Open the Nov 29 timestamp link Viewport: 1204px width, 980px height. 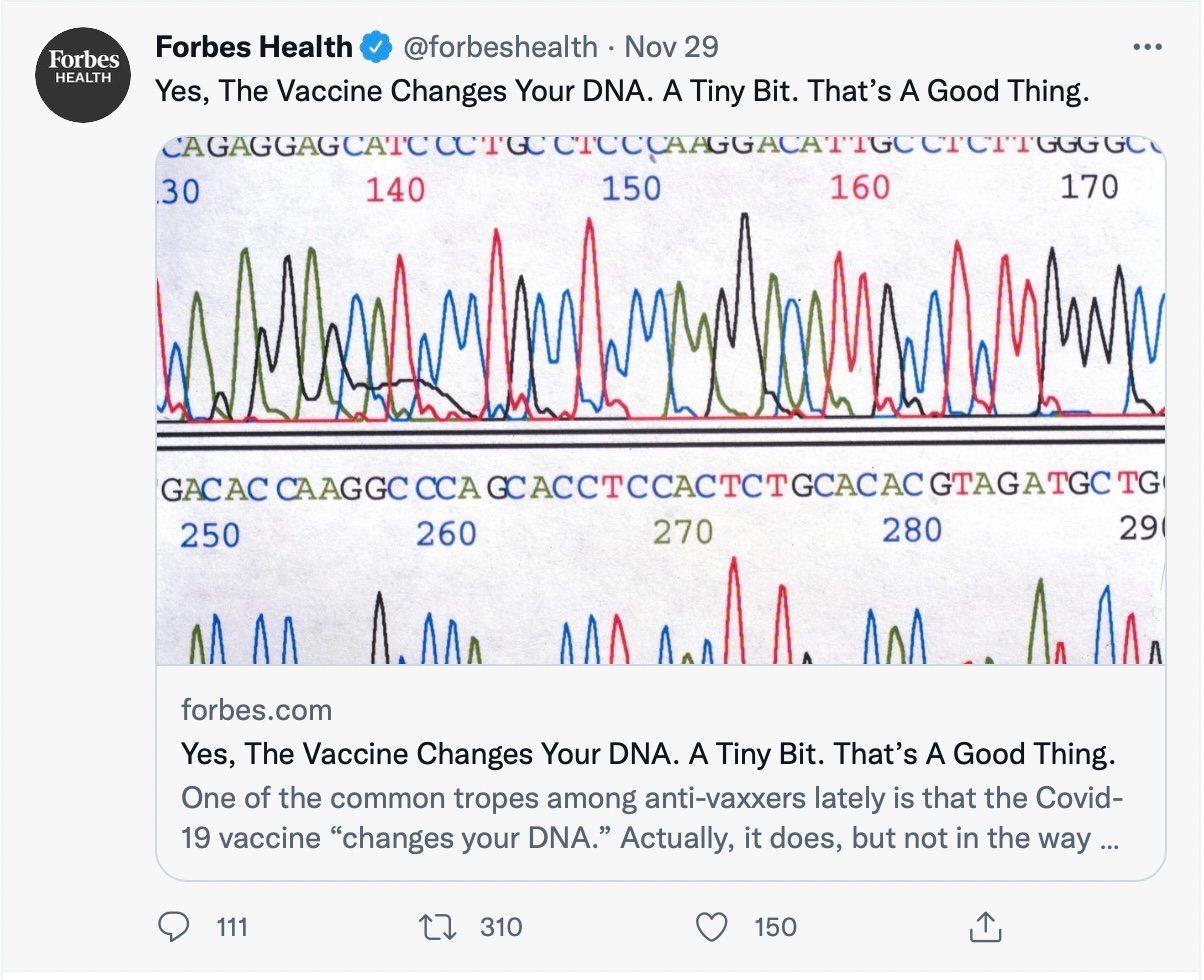[x=671, y=47]
